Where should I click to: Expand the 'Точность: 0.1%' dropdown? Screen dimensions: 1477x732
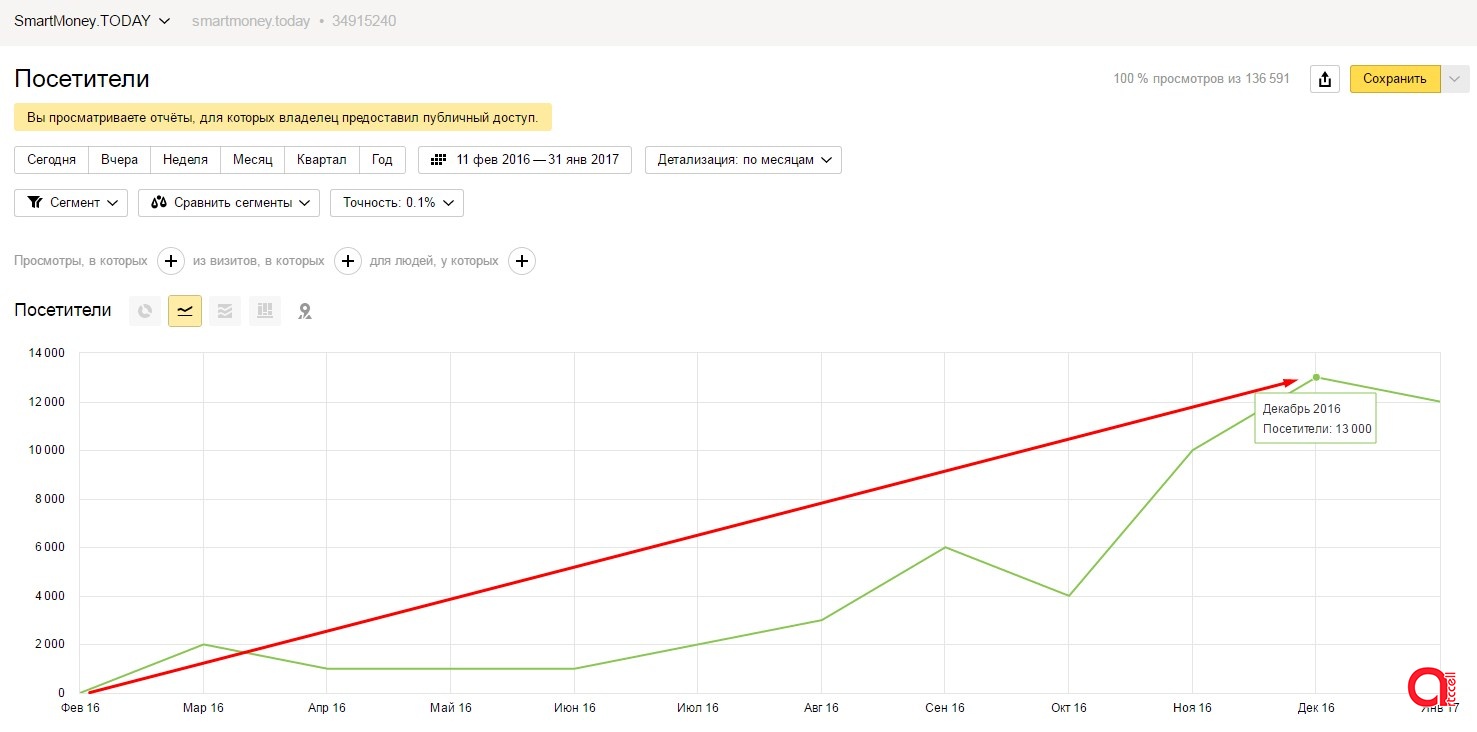click(397, 203)
